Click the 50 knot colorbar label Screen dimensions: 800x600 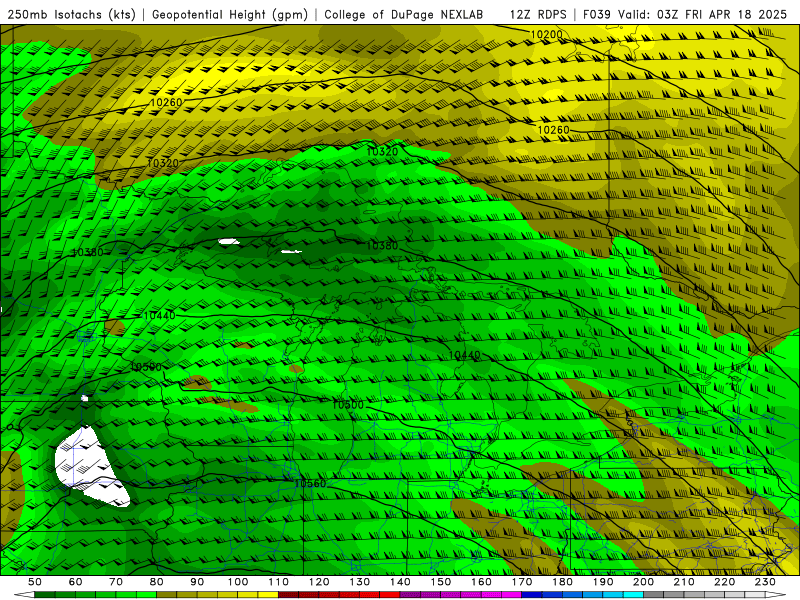pos(34,582)
